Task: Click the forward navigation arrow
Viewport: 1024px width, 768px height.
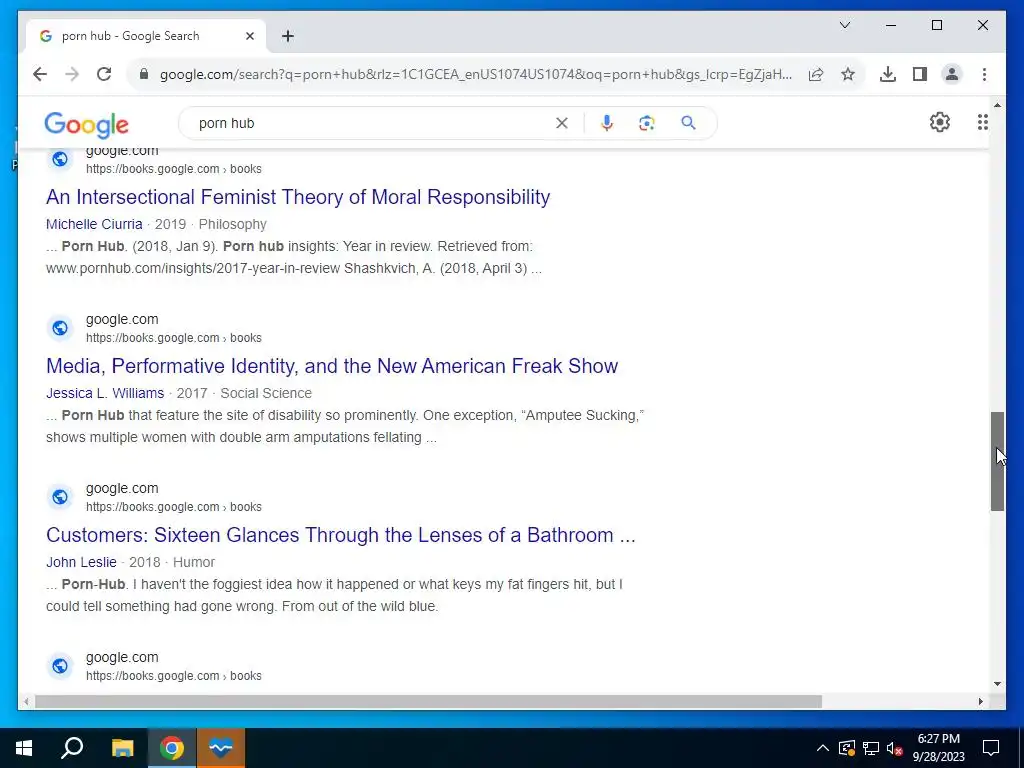Action: pyautogui.click(x=72, y=74)
